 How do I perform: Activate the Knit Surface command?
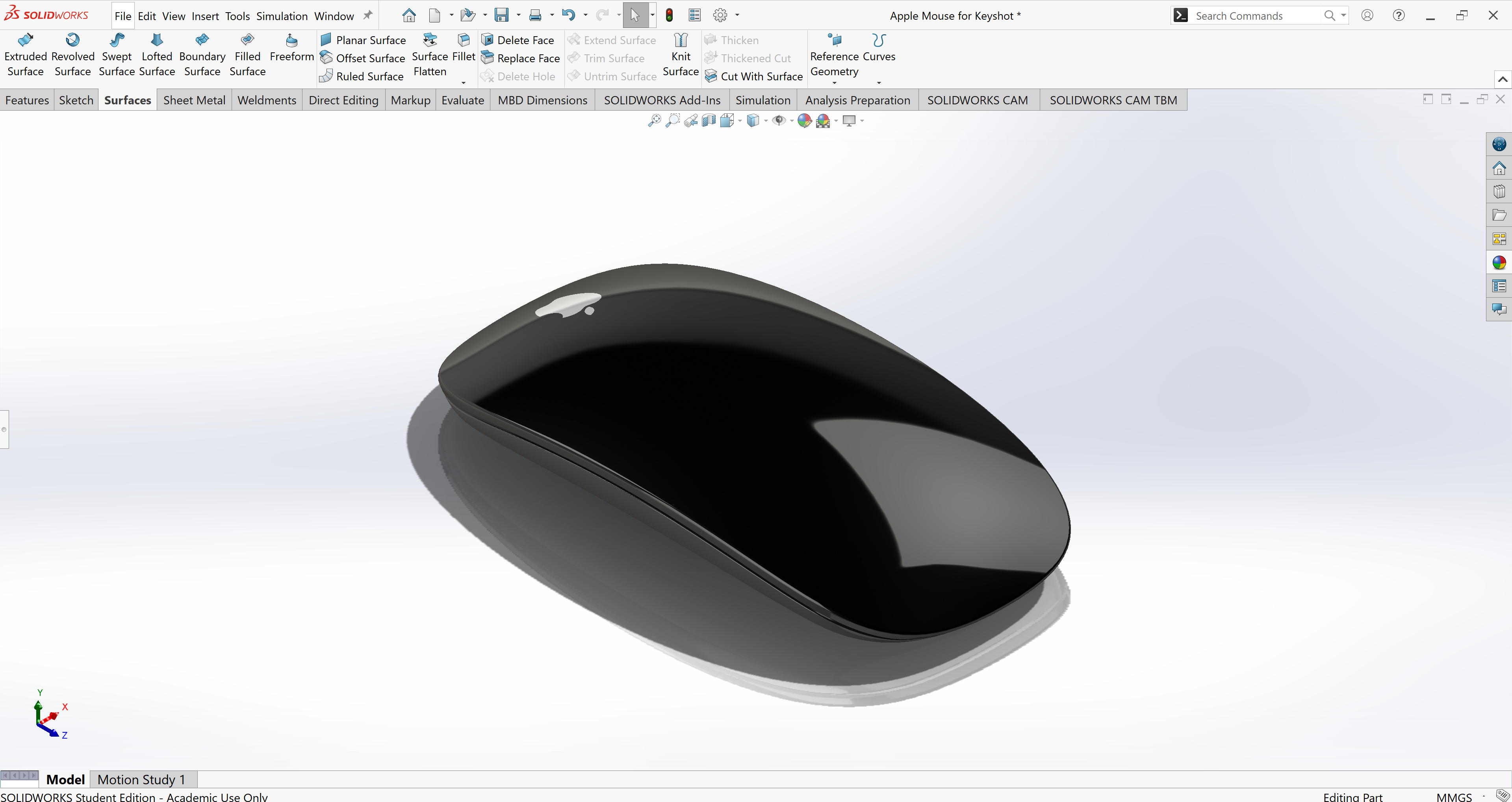point(680,55)
